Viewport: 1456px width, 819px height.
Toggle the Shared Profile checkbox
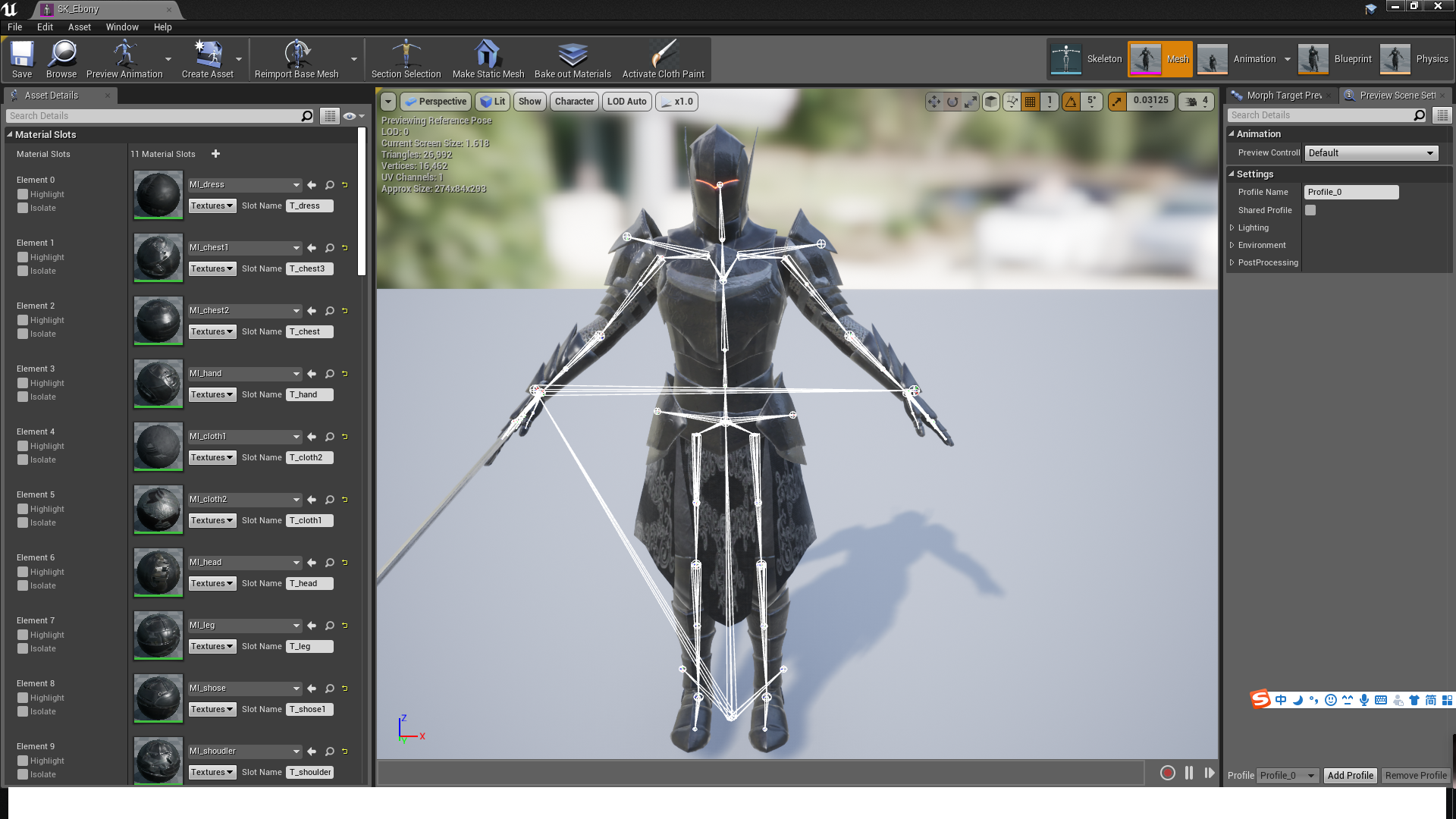(x=1310, y=210)
